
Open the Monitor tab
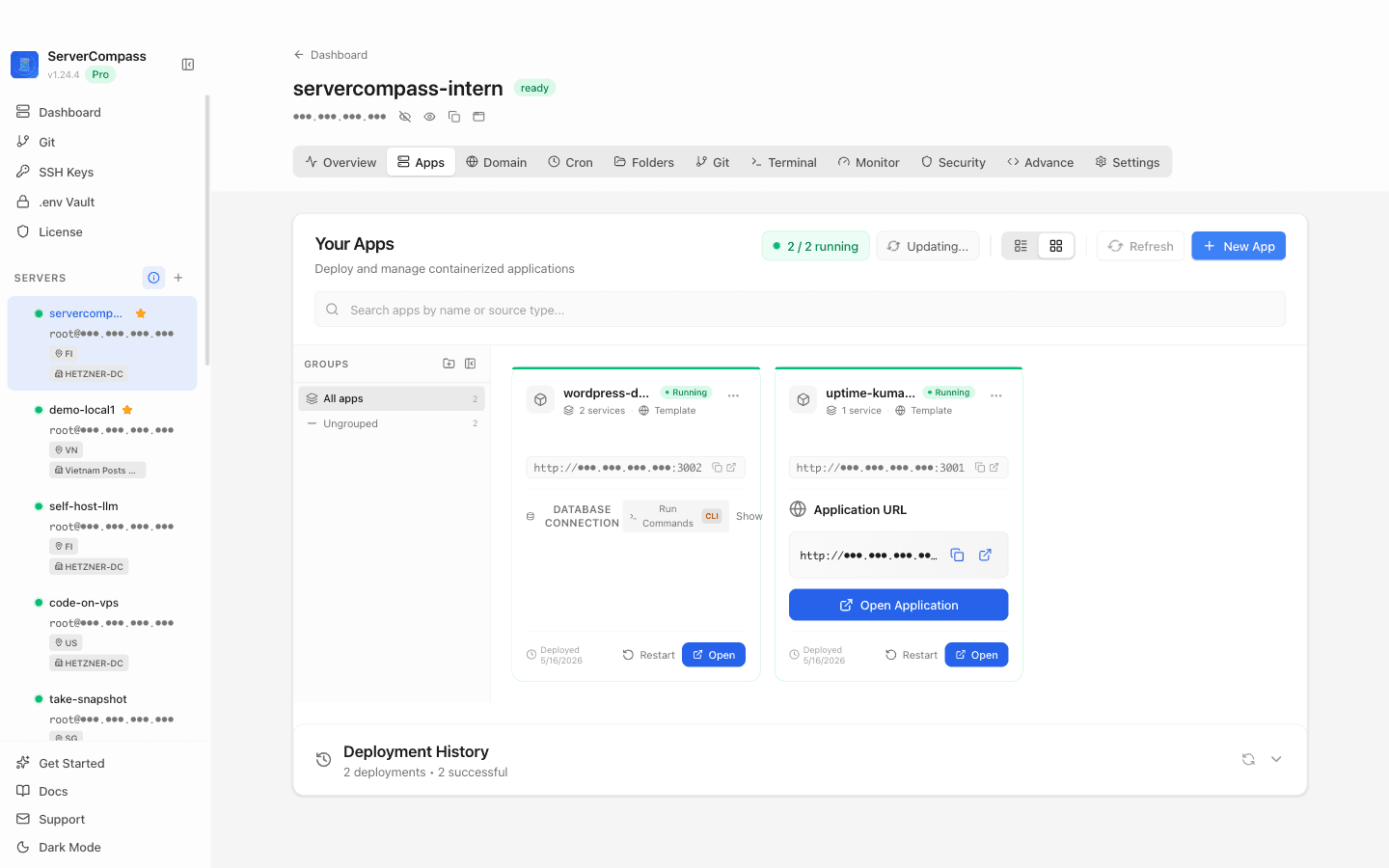[x=868, y=162]
